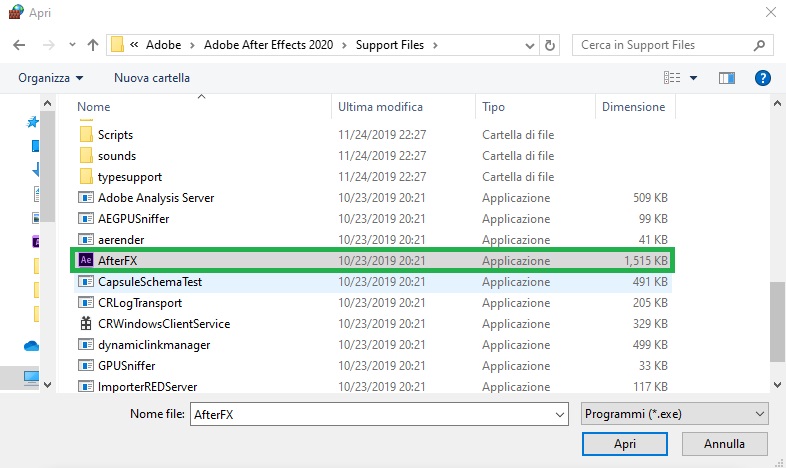The height and width of the screenshot is (468, 786).
Task: Click the search magnifier icon
Action: (759, 45)
